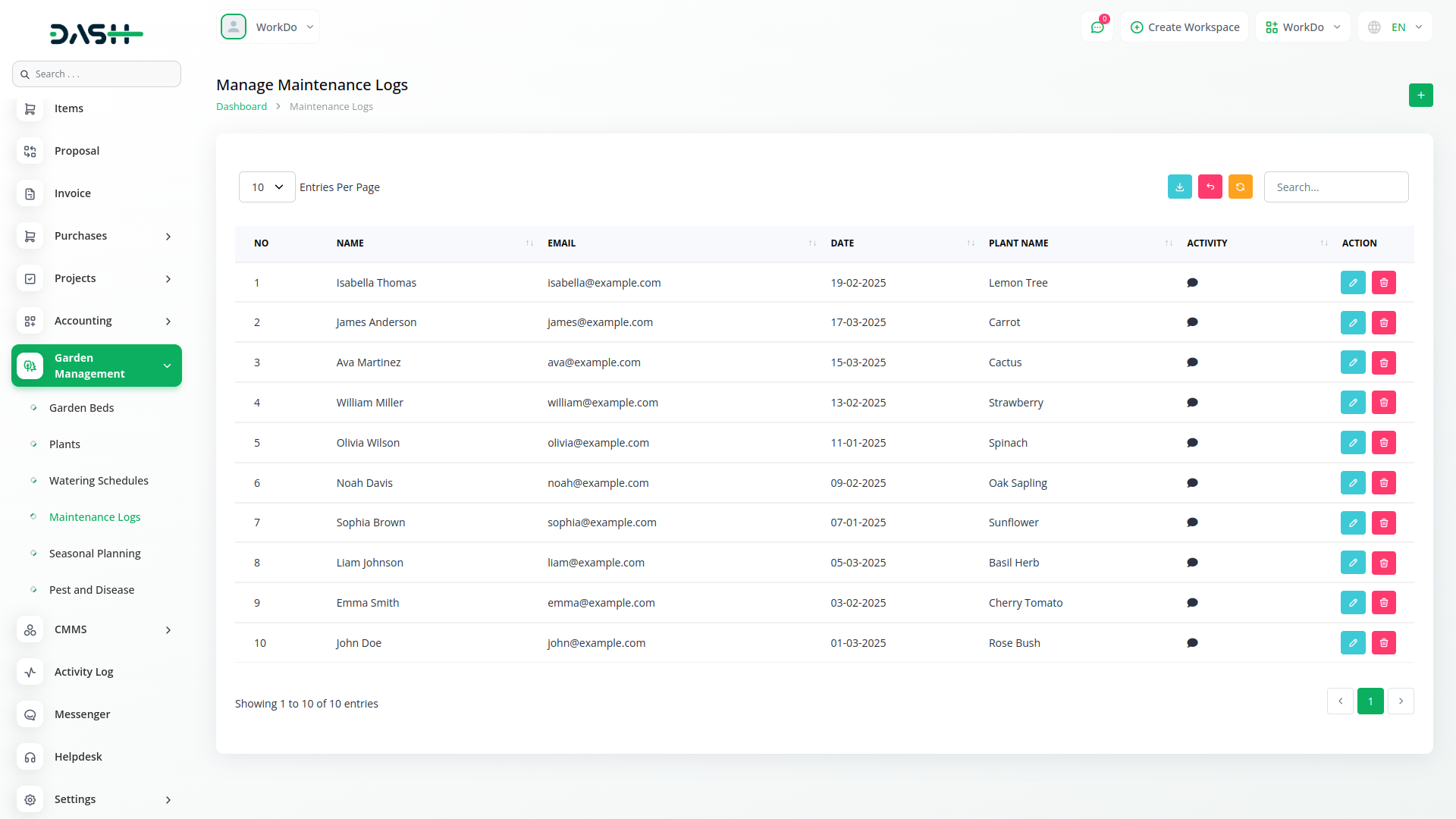Open the chat notifications icon in header
This screenshot has height=819, width=1456.
(1097, 27)
